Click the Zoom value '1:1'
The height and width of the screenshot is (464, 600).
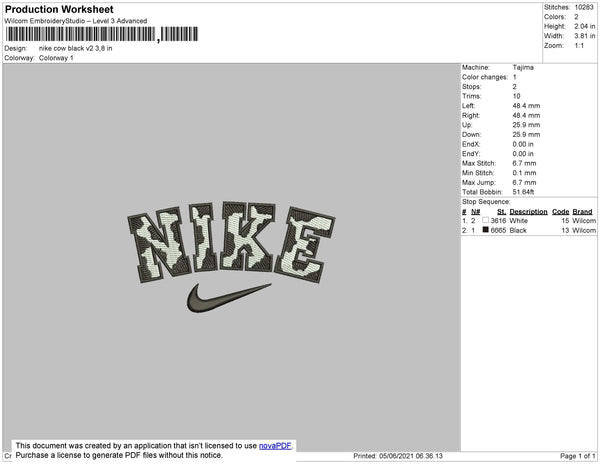pyautogui.click(x=579, y=46)
